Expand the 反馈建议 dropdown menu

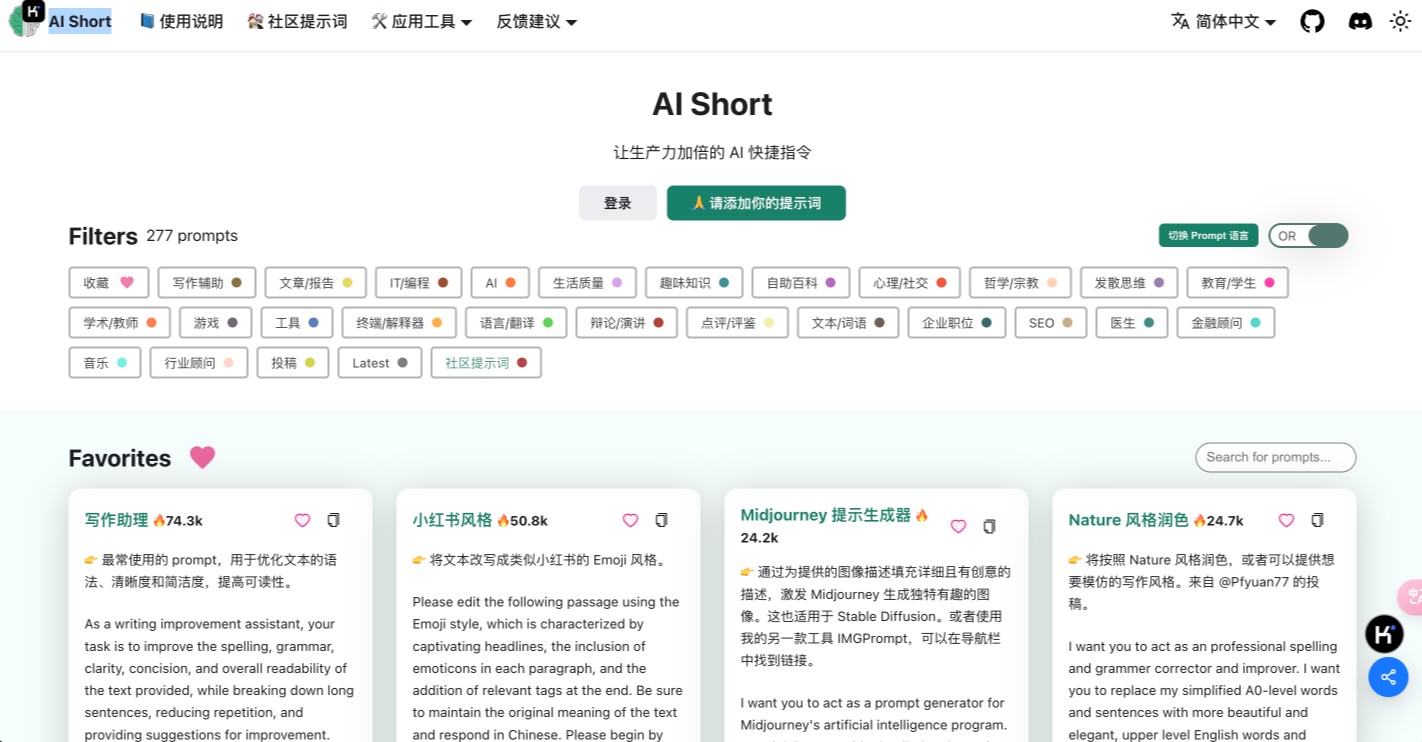click(537, 21)
